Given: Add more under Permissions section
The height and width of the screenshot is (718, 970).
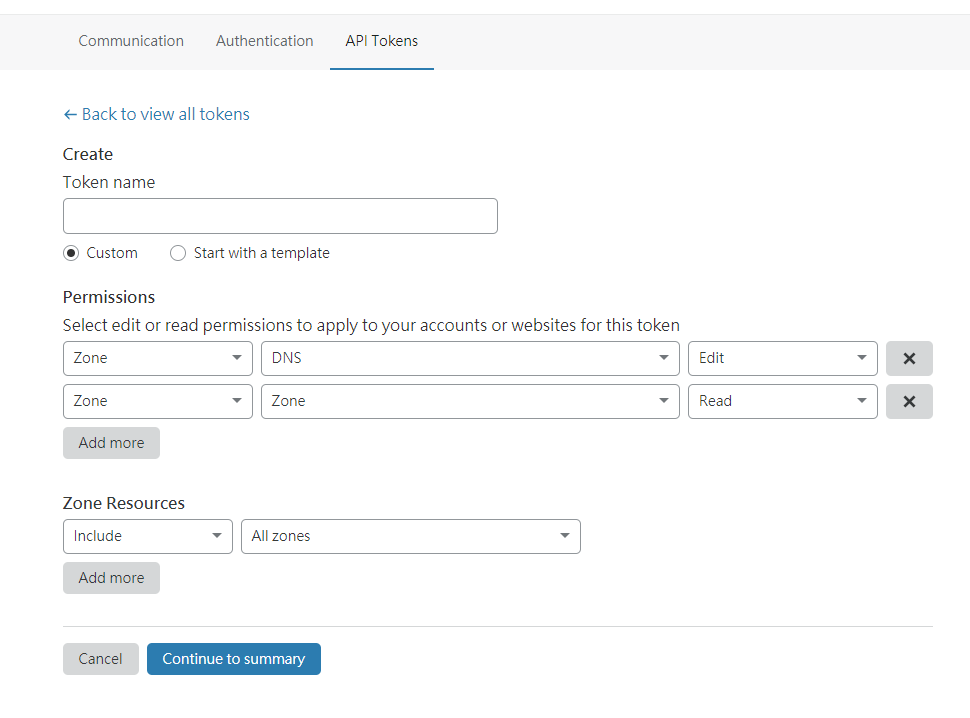Looking at the screenshot, I should point(111,443).
